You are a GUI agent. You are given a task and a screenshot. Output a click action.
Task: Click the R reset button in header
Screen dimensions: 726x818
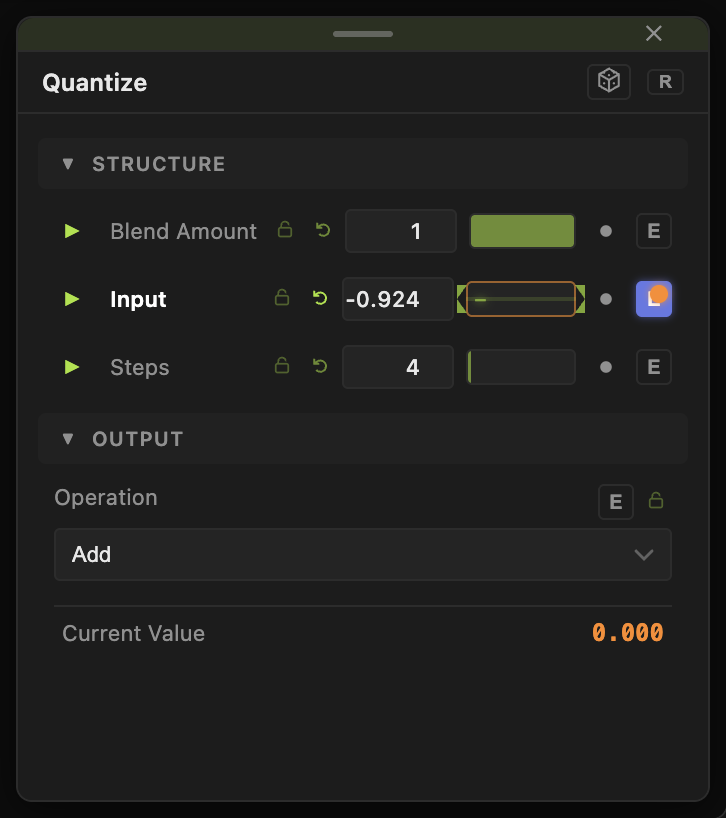[665, 82]
